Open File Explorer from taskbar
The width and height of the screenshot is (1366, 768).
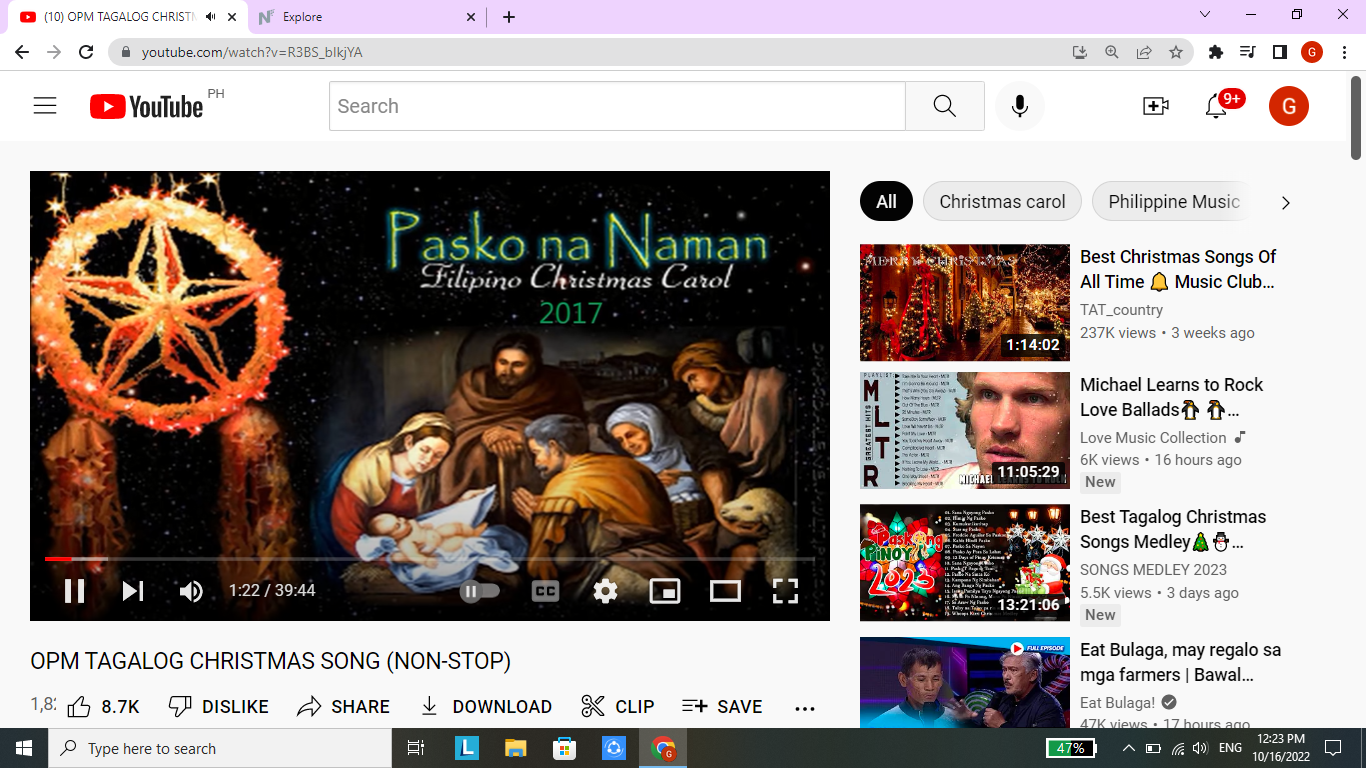tap(515, 748)
